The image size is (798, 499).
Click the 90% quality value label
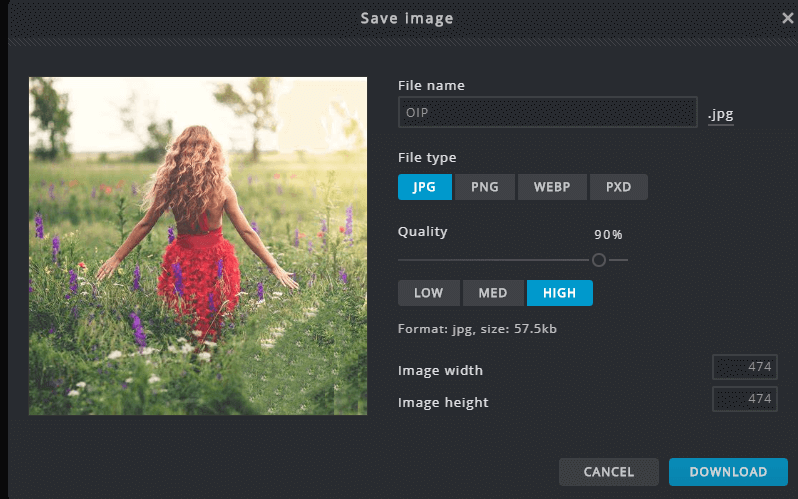(x=608, y=235)
